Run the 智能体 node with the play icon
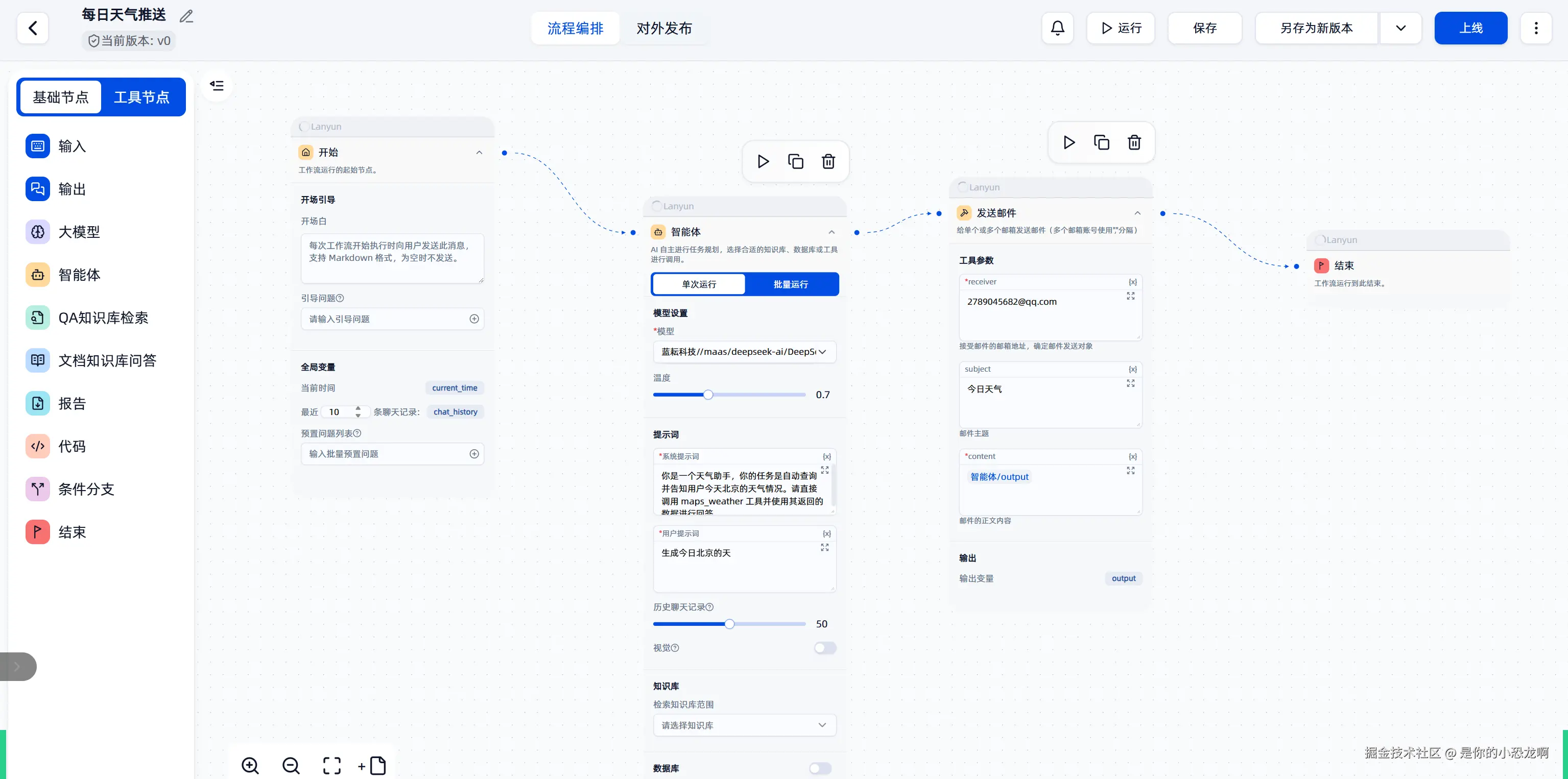The image size is (1568, 779). (x=763, y=161)
